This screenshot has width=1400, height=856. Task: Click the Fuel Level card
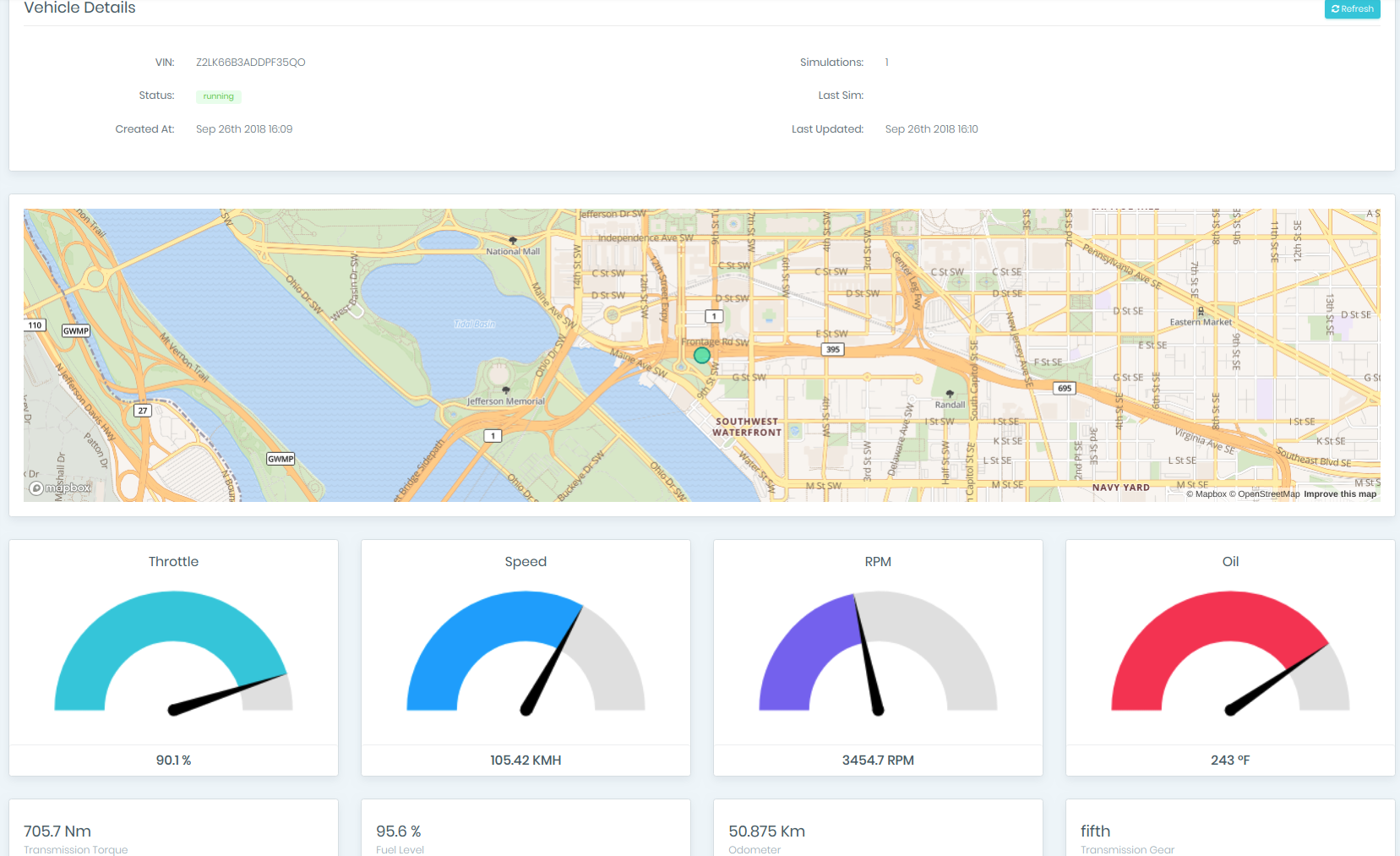click(526, 832)
